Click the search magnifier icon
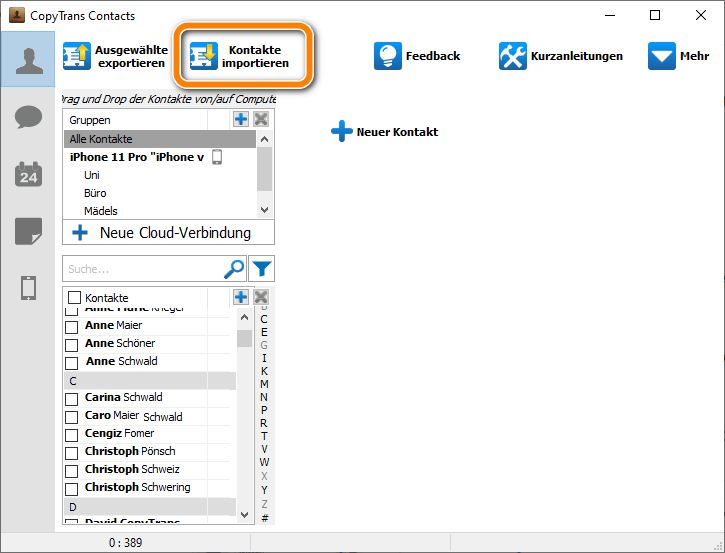The image size is (725, 553). tap(234, 269)
